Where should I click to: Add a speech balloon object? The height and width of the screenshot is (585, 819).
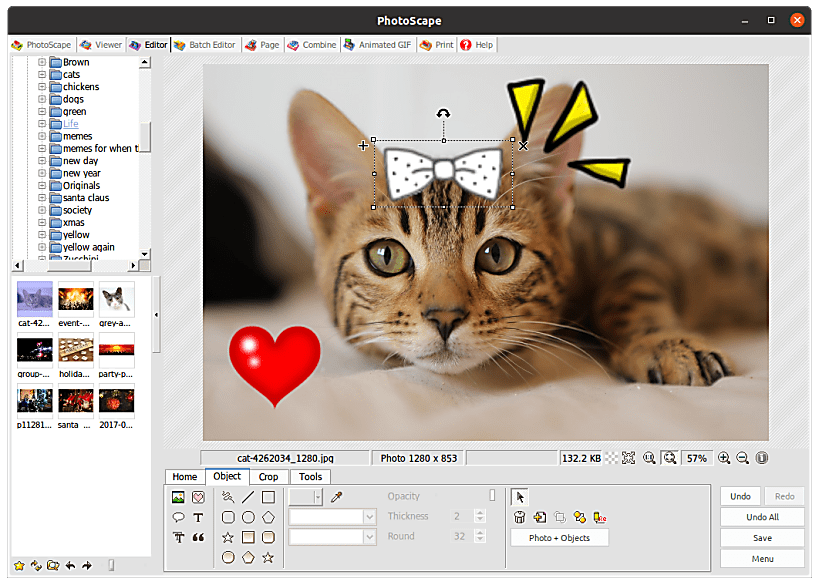(x=178, y=517)
